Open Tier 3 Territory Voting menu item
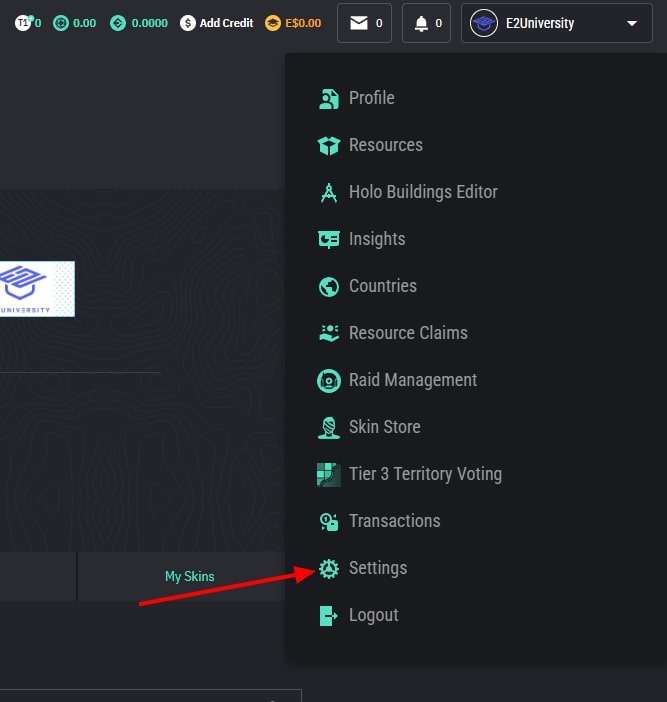667x702 pixels. point(424,474)
